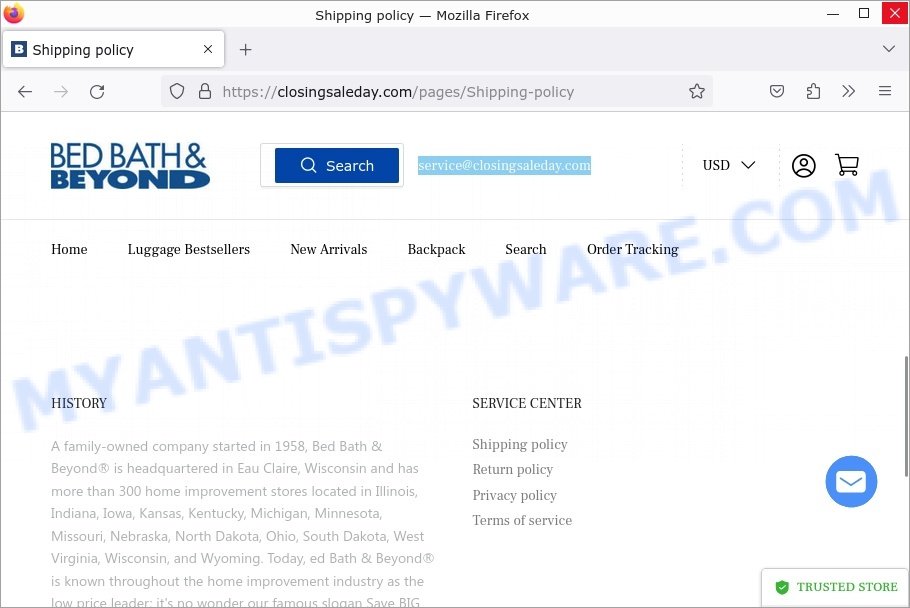Open Return policy footer link
This screenshot has width=910, height=608.
(x=512, y=469)
